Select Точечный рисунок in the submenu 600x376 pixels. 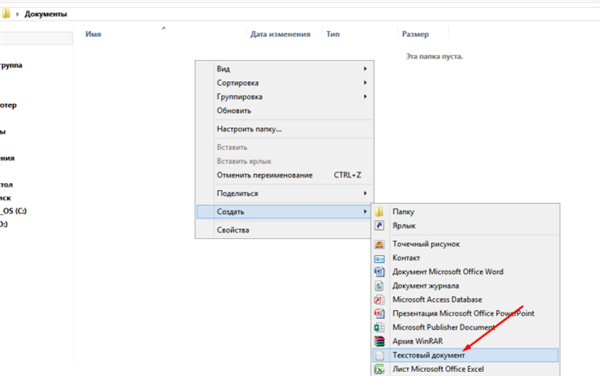click(x=465, y=244)
